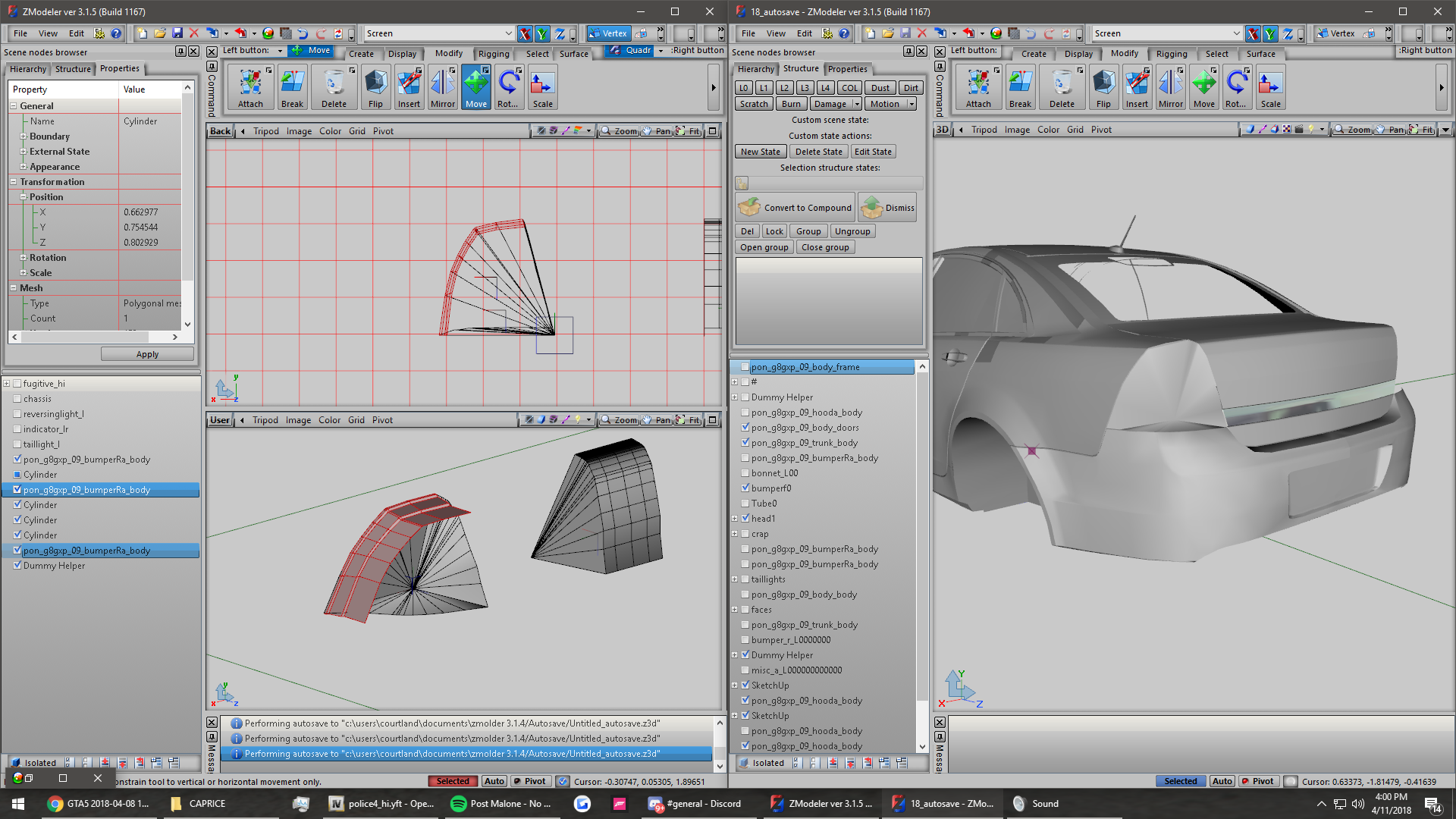The height and width of the screenshot is (819, 1456).
Task: Check the bonnet_L00 node checkbox
Action: click(745, 473)
